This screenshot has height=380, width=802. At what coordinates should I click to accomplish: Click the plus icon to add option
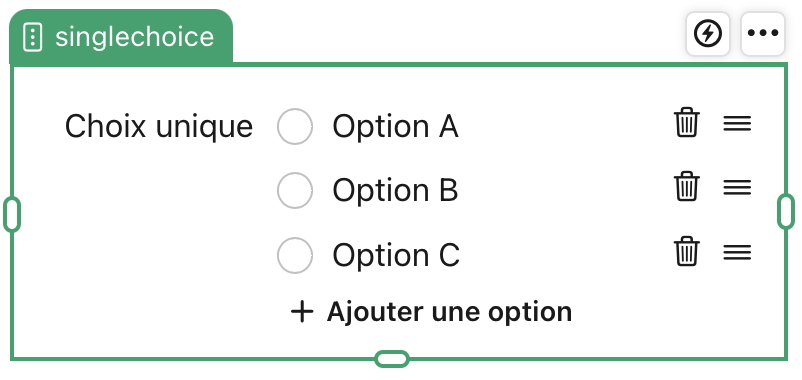coord(302,311)
